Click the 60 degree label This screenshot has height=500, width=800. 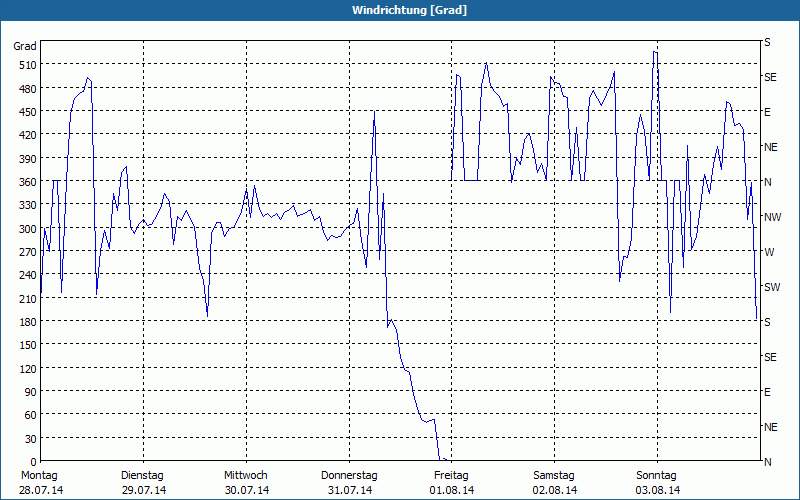point(31,415)
